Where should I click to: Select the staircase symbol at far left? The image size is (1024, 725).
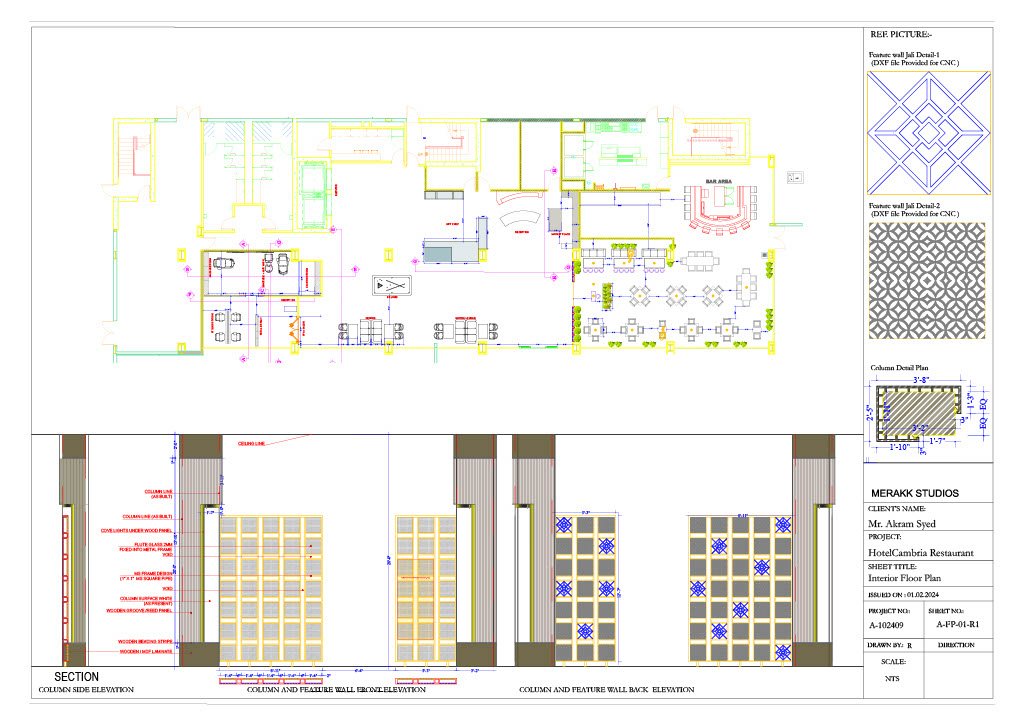(x=129, y=158)
